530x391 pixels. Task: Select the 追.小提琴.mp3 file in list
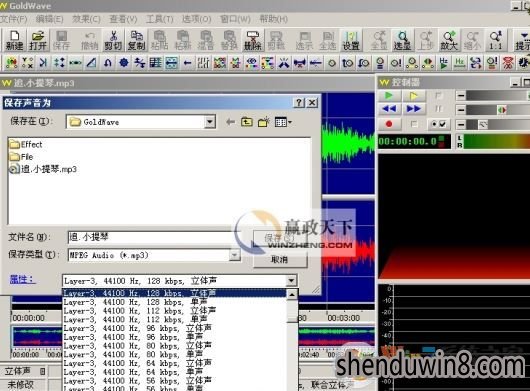(x=43, y=169)
